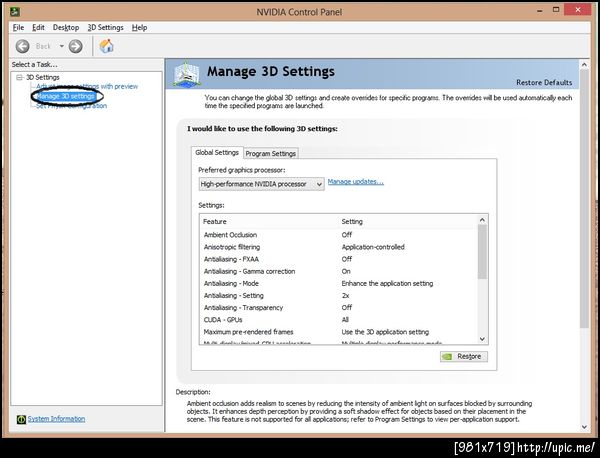
Task: Select the Antialiasing - Mode row
Action: 339,284
